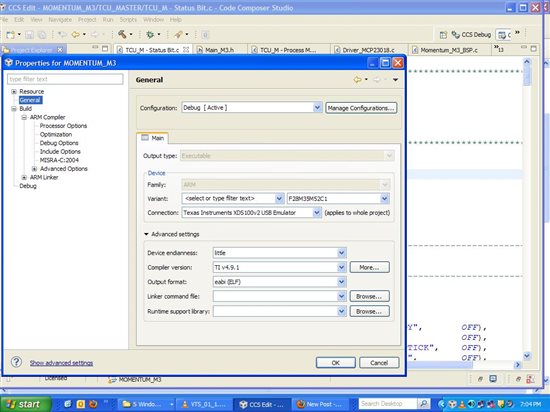Click the Internet Explorer quick launch icon

tap(68, 404)
